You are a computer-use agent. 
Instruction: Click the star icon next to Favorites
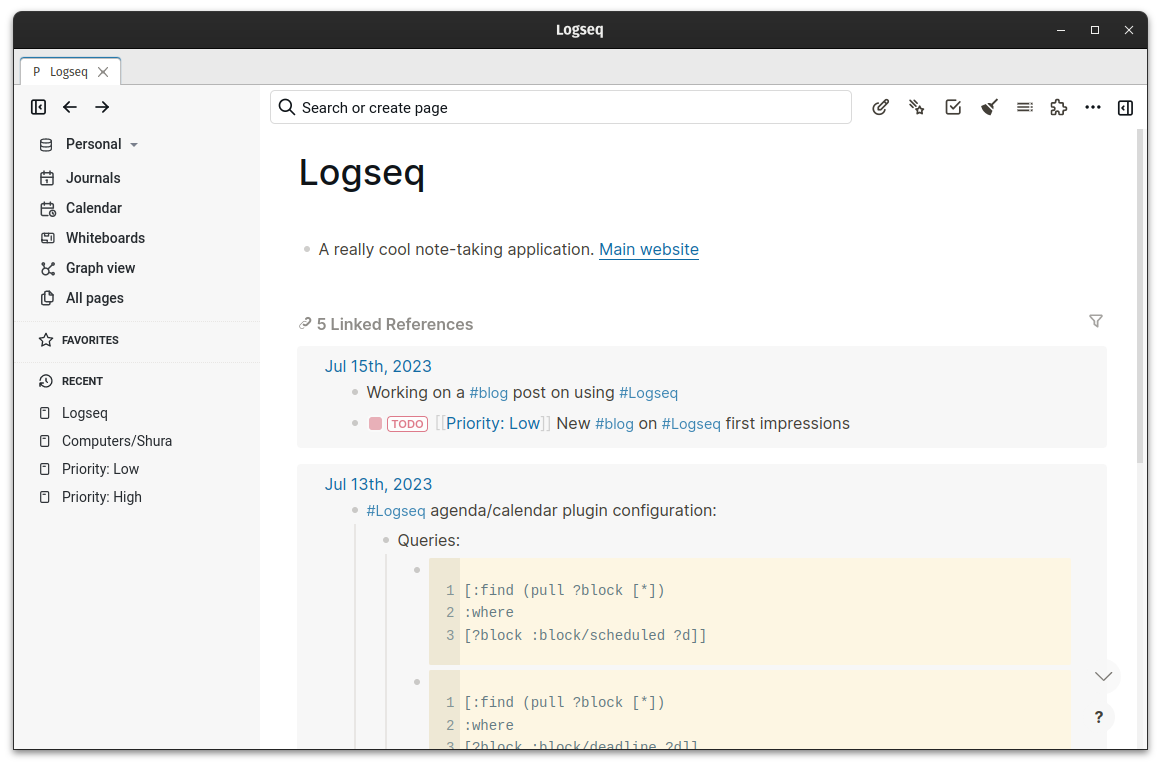[46, 340]
